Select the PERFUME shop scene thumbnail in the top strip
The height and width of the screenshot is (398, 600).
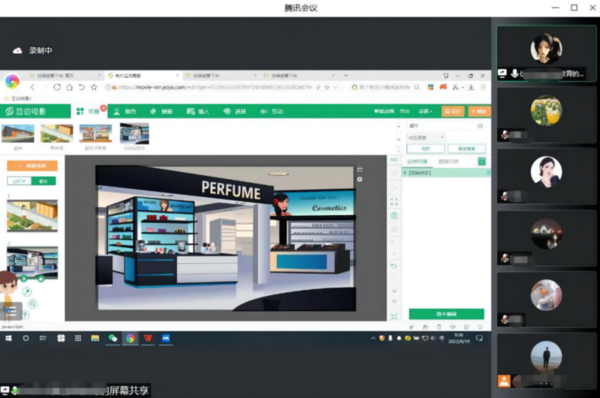(134, 134)
